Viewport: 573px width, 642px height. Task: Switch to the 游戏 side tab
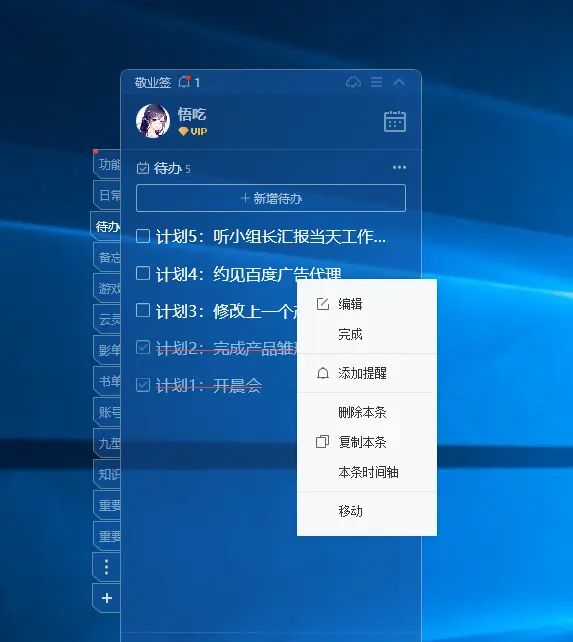pyautogui.click(x=107, y=288)
